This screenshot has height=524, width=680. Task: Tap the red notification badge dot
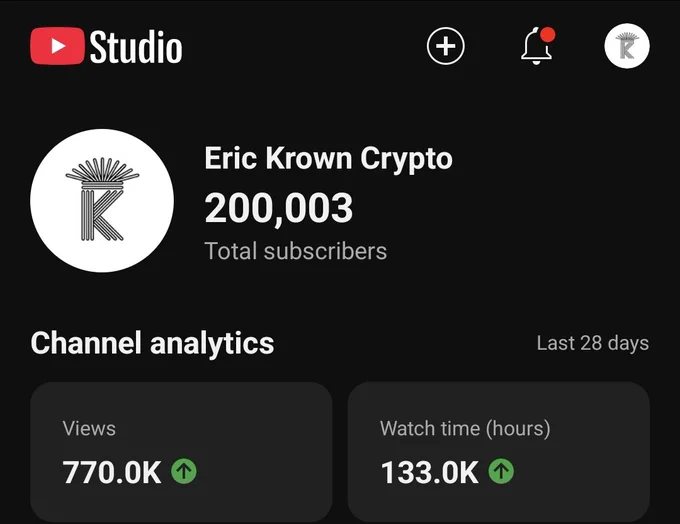[548, 35]
